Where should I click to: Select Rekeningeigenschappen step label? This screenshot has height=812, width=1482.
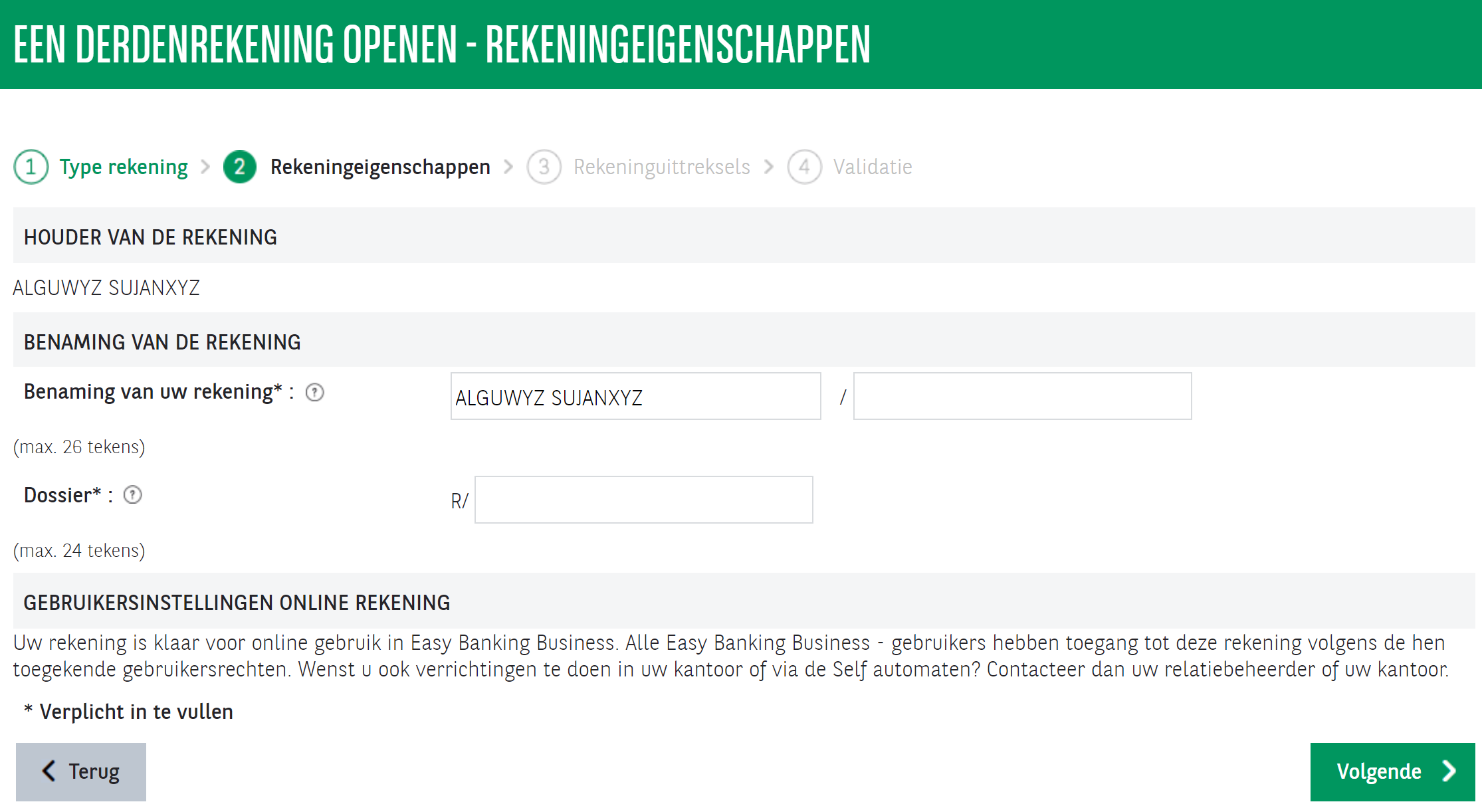pyautogui.click(x=380, y=167)
